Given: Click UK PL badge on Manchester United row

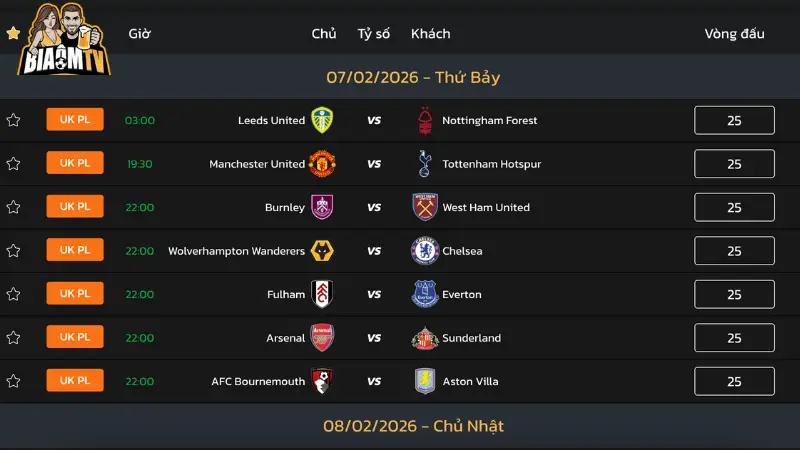Looking at the screenshot, I should 75,163.
